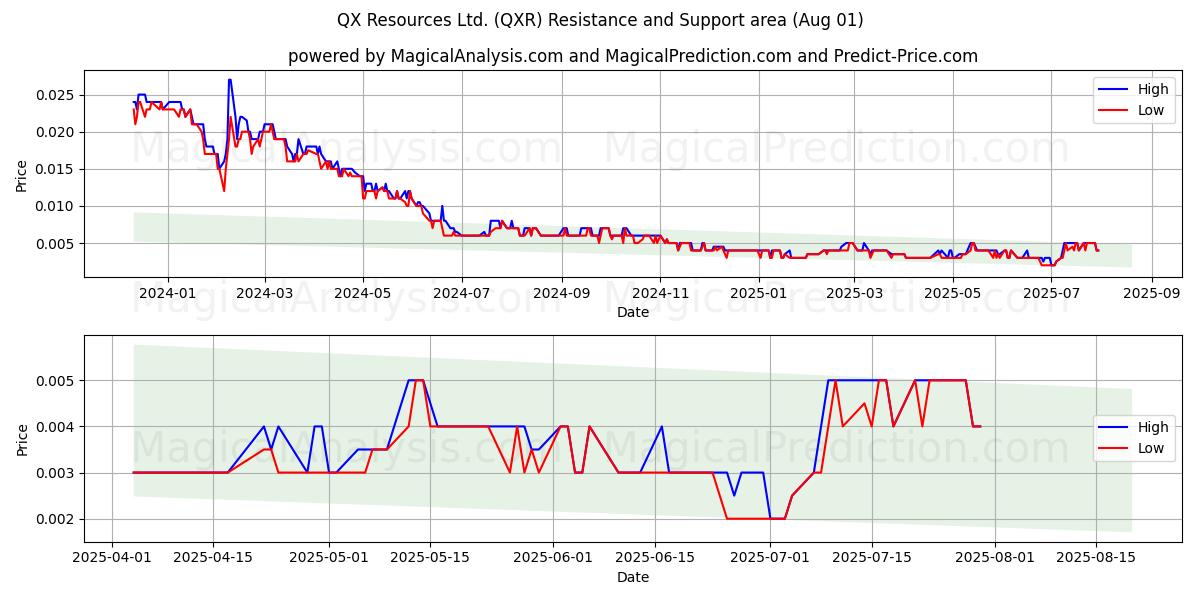Click the '0.020' y-axis label on the top chart
The width and height of the screenshot is (1200, 600).
(58, 133)
